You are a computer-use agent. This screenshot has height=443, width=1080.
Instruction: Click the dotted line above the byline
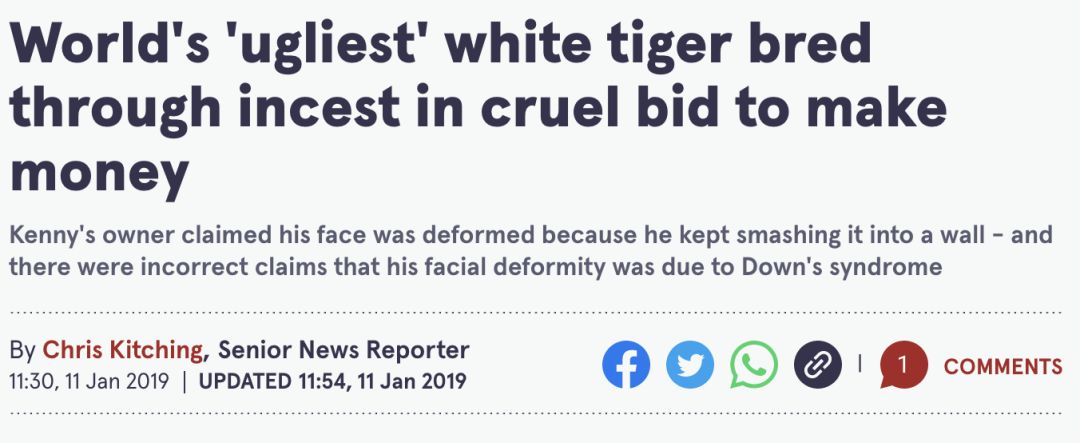pos(540,313)
